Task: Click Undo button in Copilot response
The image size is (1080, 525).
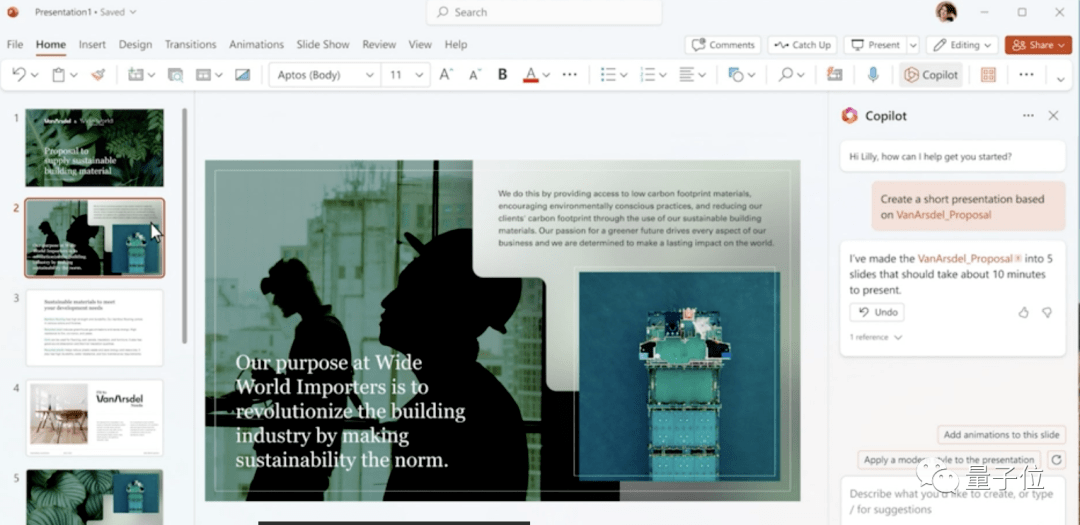Action: click(877, 312)
